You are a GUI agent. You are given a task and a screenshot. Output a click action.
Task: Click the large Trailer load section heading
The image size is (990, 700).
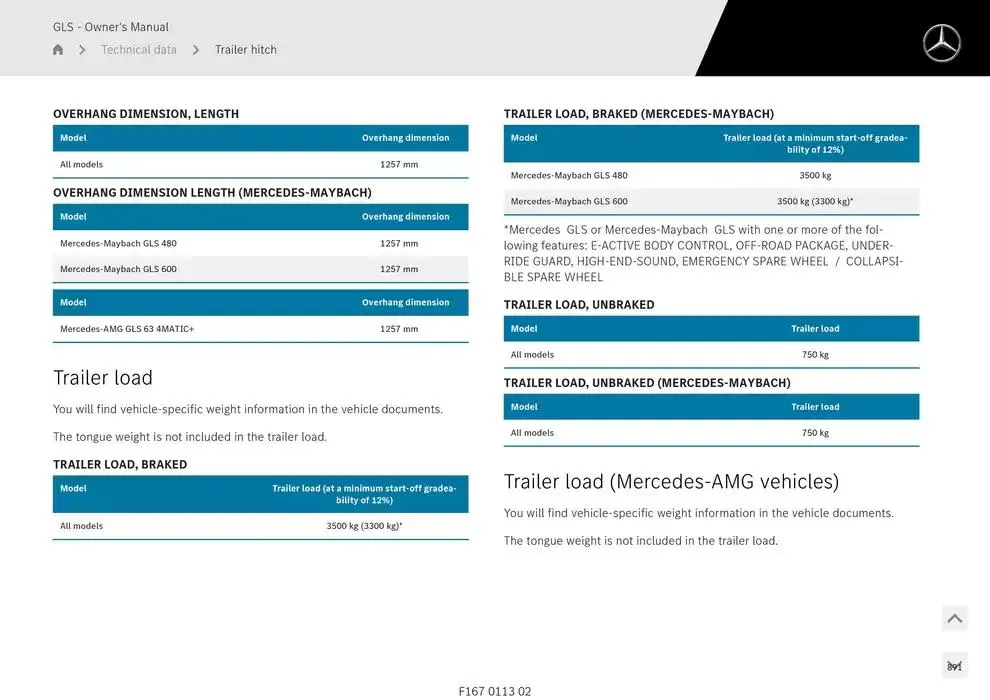click(103, 378)
